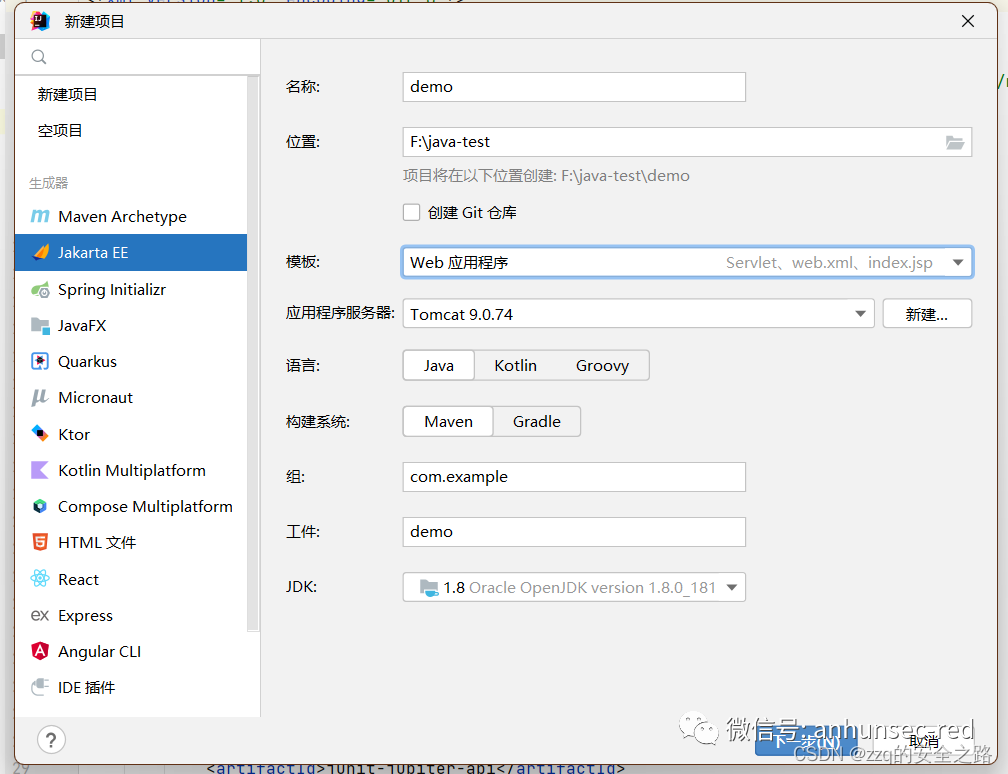
Task: Open help with question mark button
Action: coord(51,740)
